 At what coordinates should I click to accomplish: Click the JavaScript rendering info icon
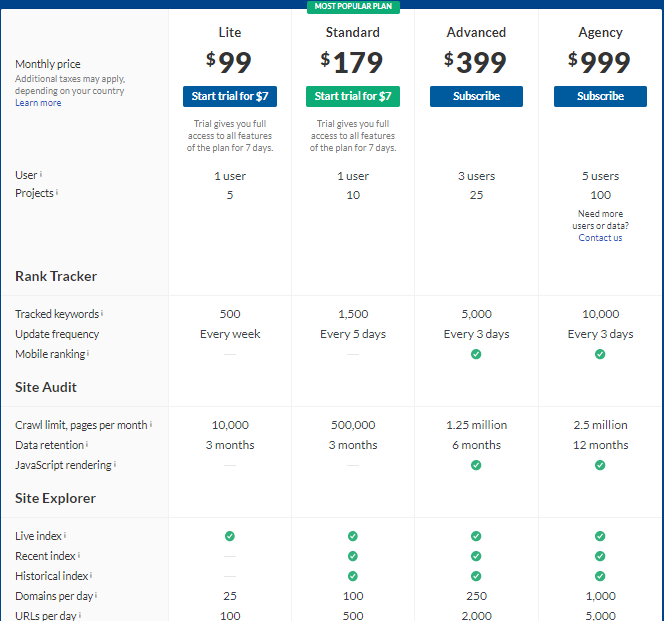(115, 464)
